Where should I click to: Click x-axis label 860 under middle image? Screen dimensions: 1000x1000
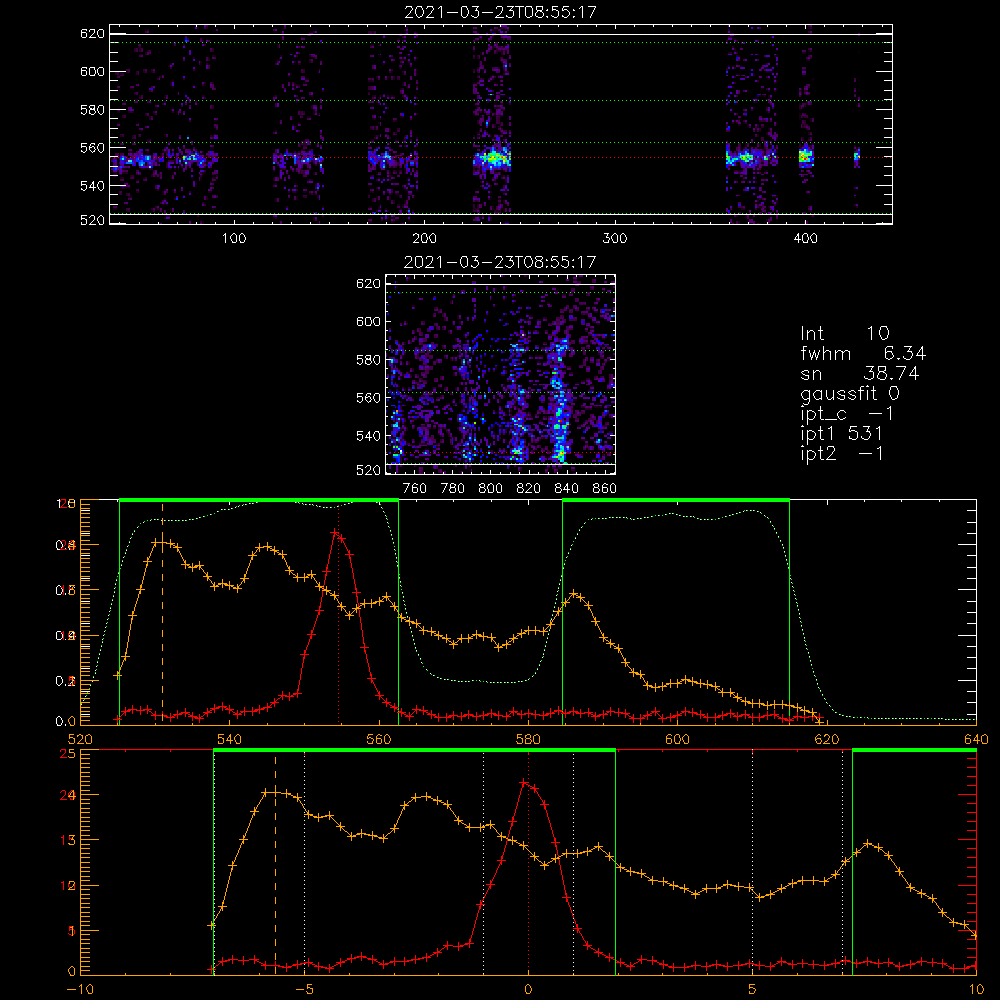click(605, 489)
